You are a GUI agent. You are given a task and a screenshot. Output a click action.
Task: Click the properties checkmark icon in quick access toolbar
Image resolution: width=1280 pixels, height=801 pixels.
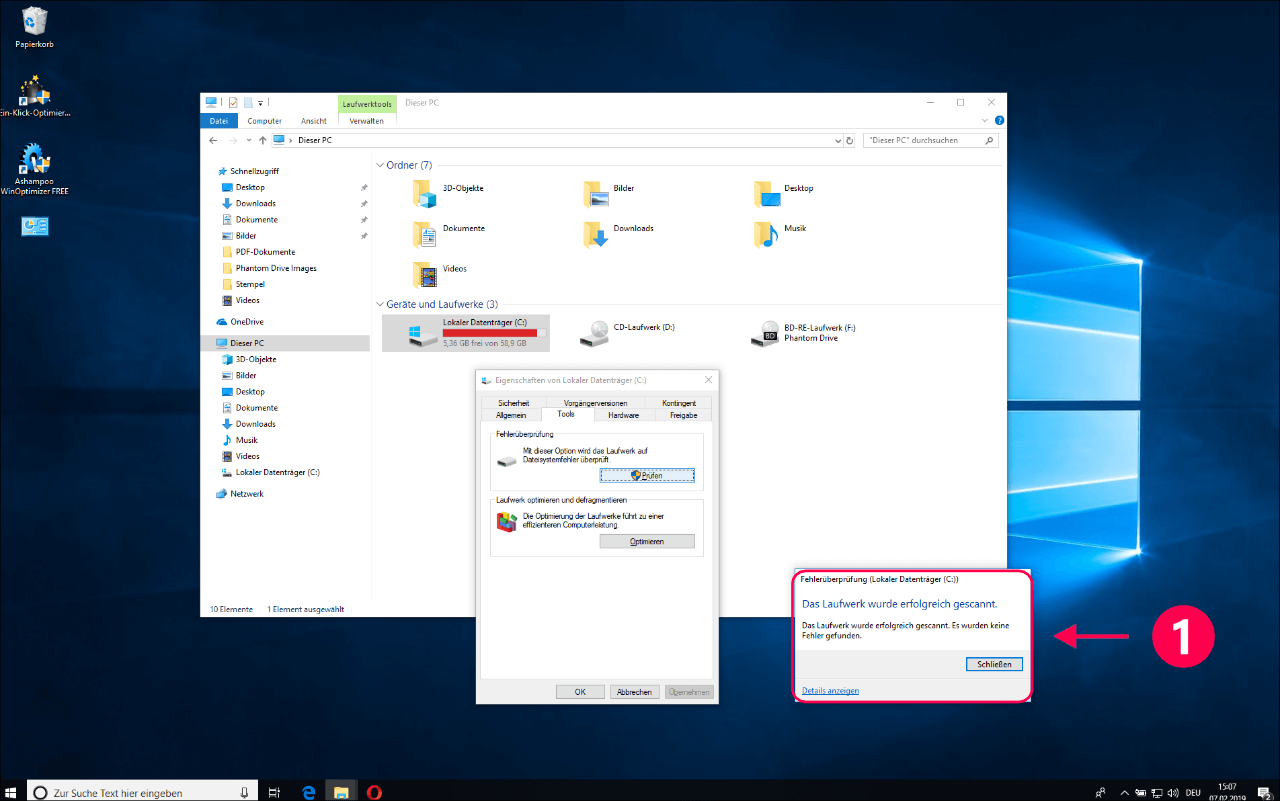point(232,102)
